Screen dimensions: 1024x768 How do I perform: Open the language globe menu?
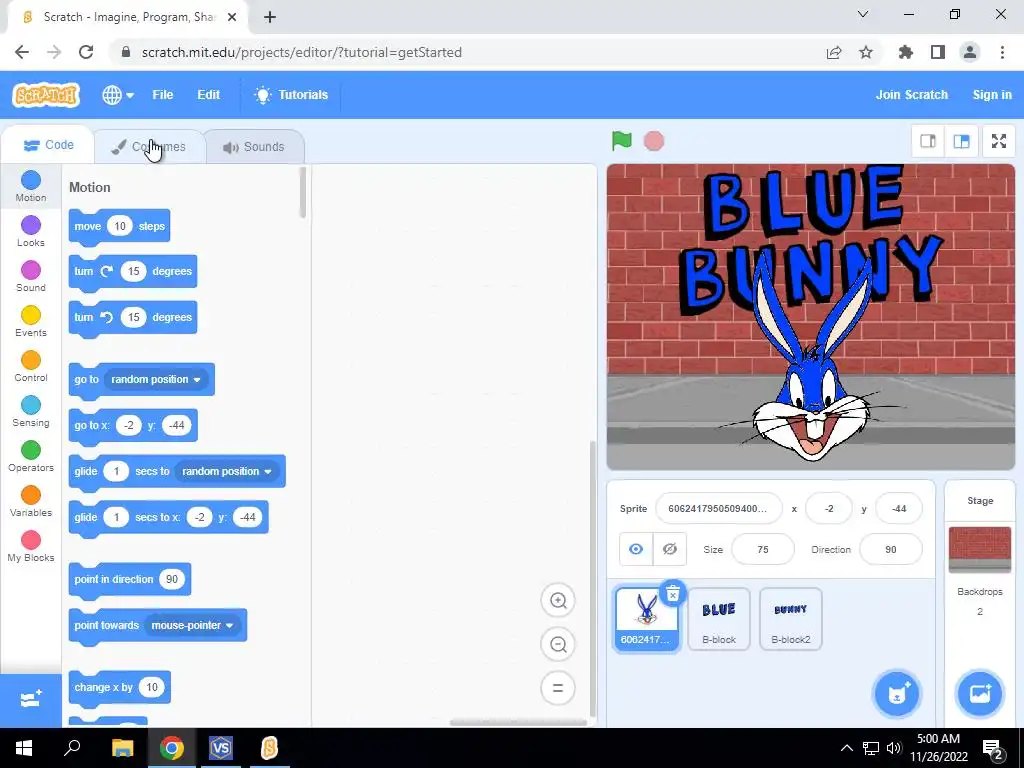pos(118,95)
